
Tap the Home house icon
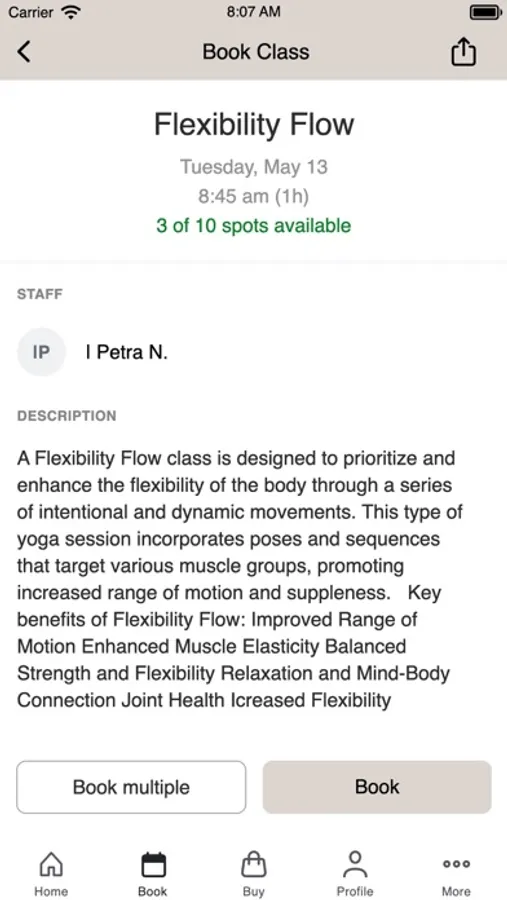coord(51,864)
